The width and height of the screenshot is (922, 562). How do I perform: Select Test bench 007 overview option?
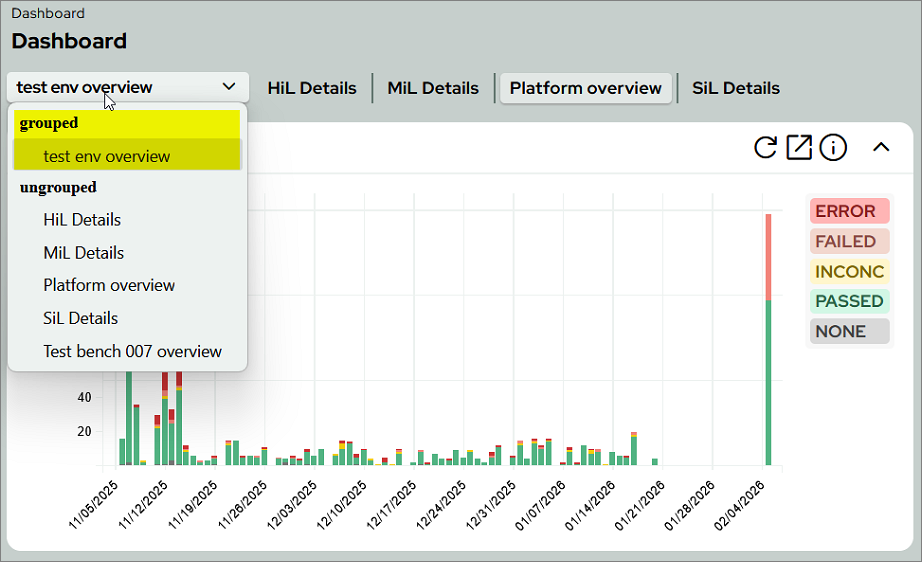(x=132, y=351)
